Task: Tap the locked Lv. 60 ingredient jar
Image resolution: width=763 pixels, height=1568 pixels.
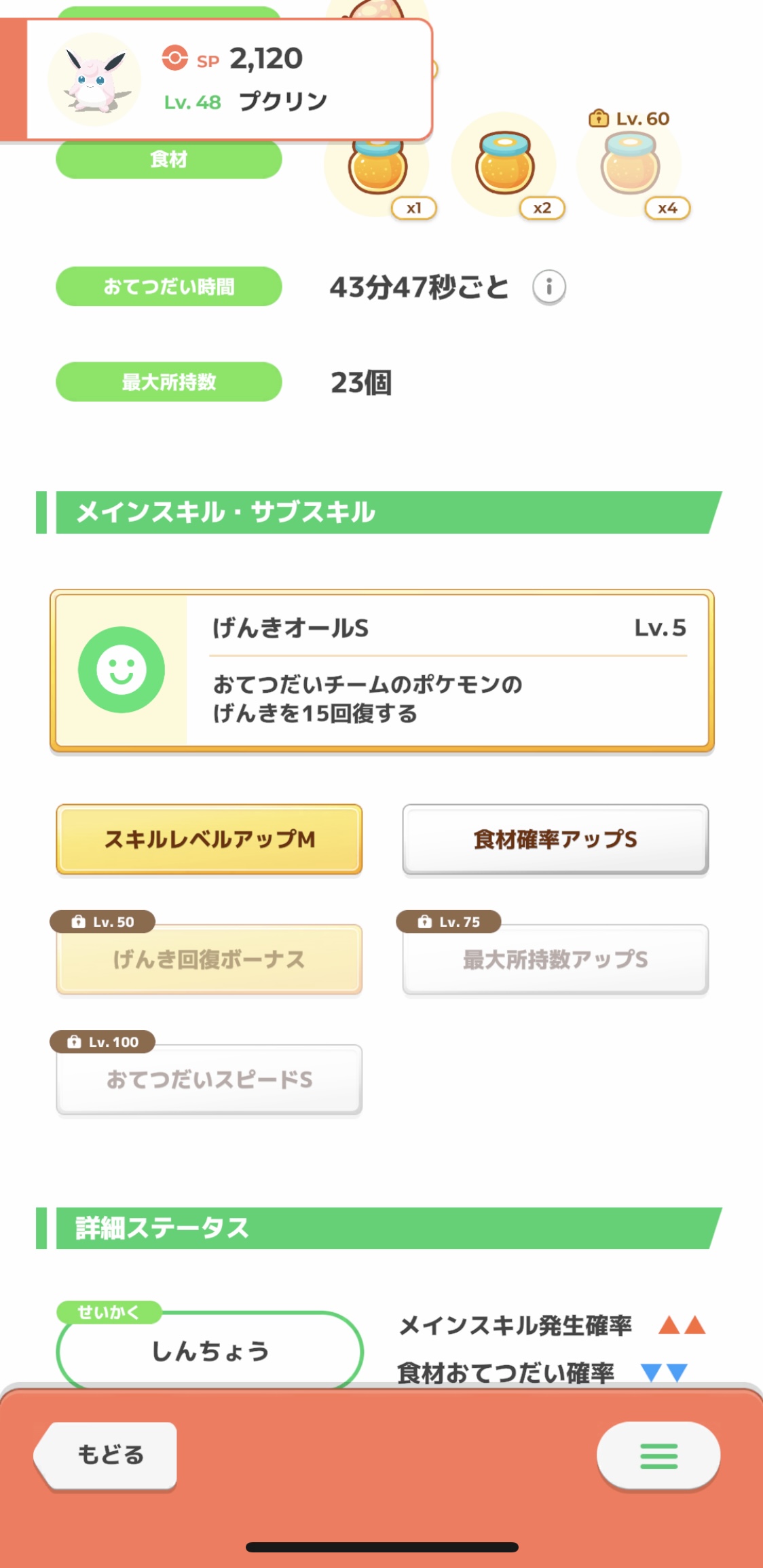Action: pos(630,164)
